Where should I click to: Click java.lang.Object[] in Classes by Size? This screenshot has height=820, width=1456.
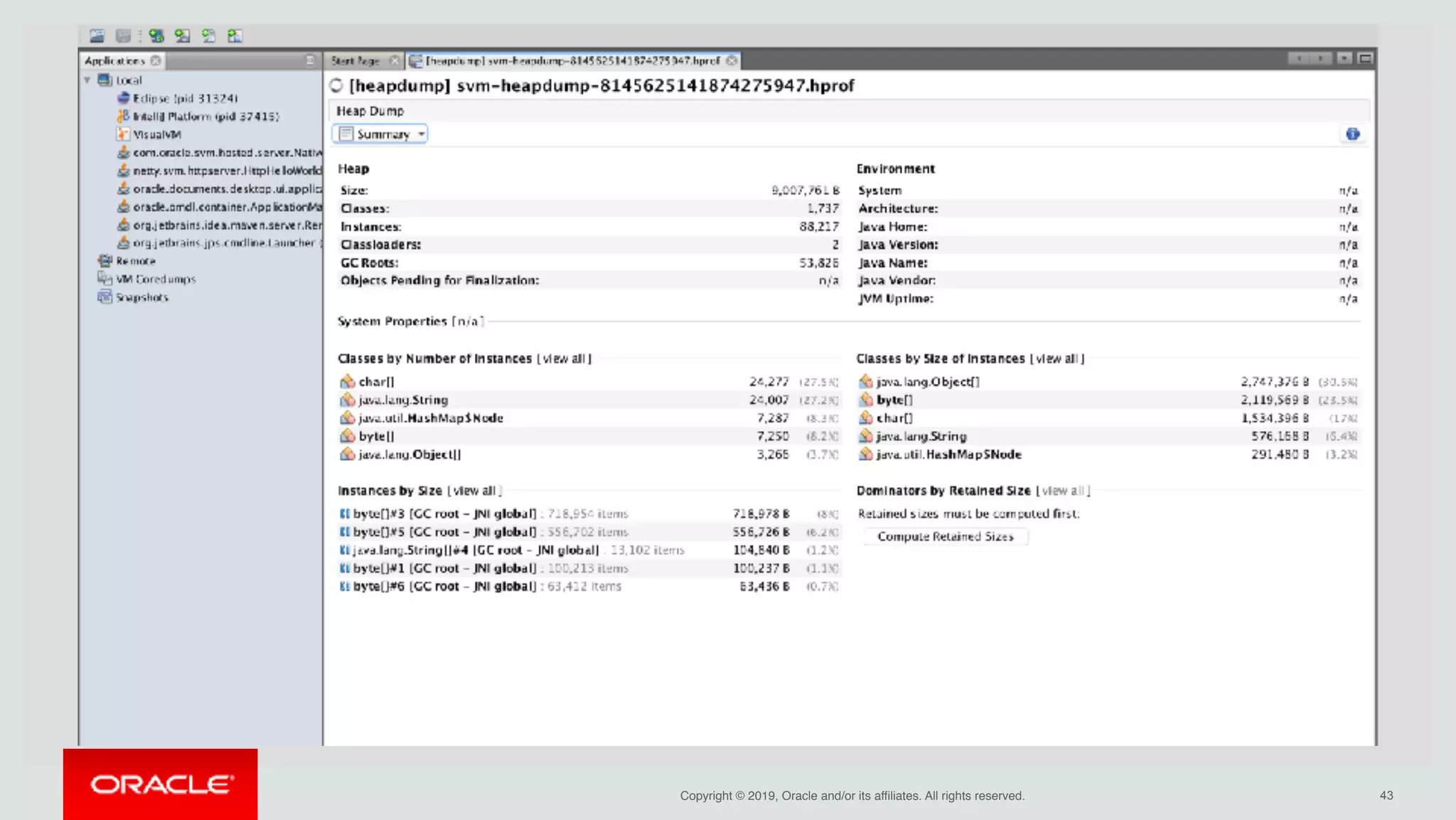point(927,382)
